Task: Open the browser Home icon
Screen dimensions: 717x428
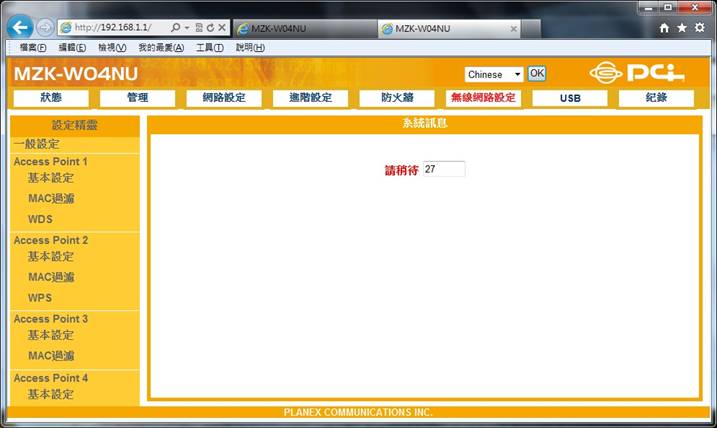Action: [x=664, y=28]
